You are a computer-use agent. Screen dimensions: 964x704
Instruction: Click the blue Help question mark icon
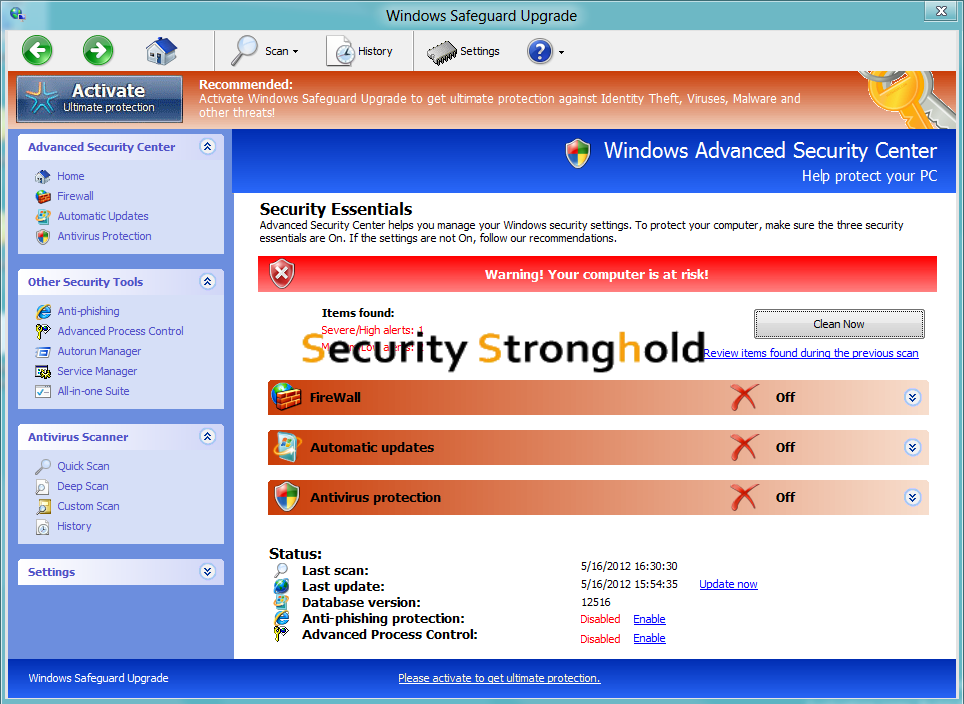click(540, 51)
